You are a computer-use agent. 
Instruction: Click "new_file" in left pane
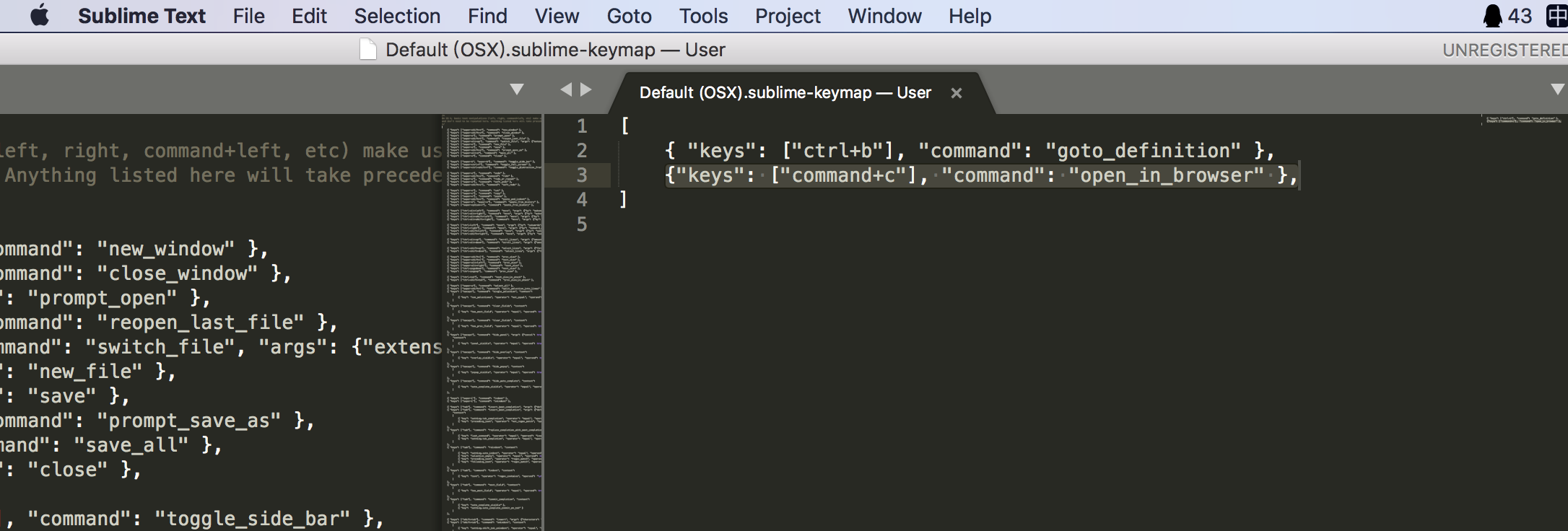click(x=85, y=372)
